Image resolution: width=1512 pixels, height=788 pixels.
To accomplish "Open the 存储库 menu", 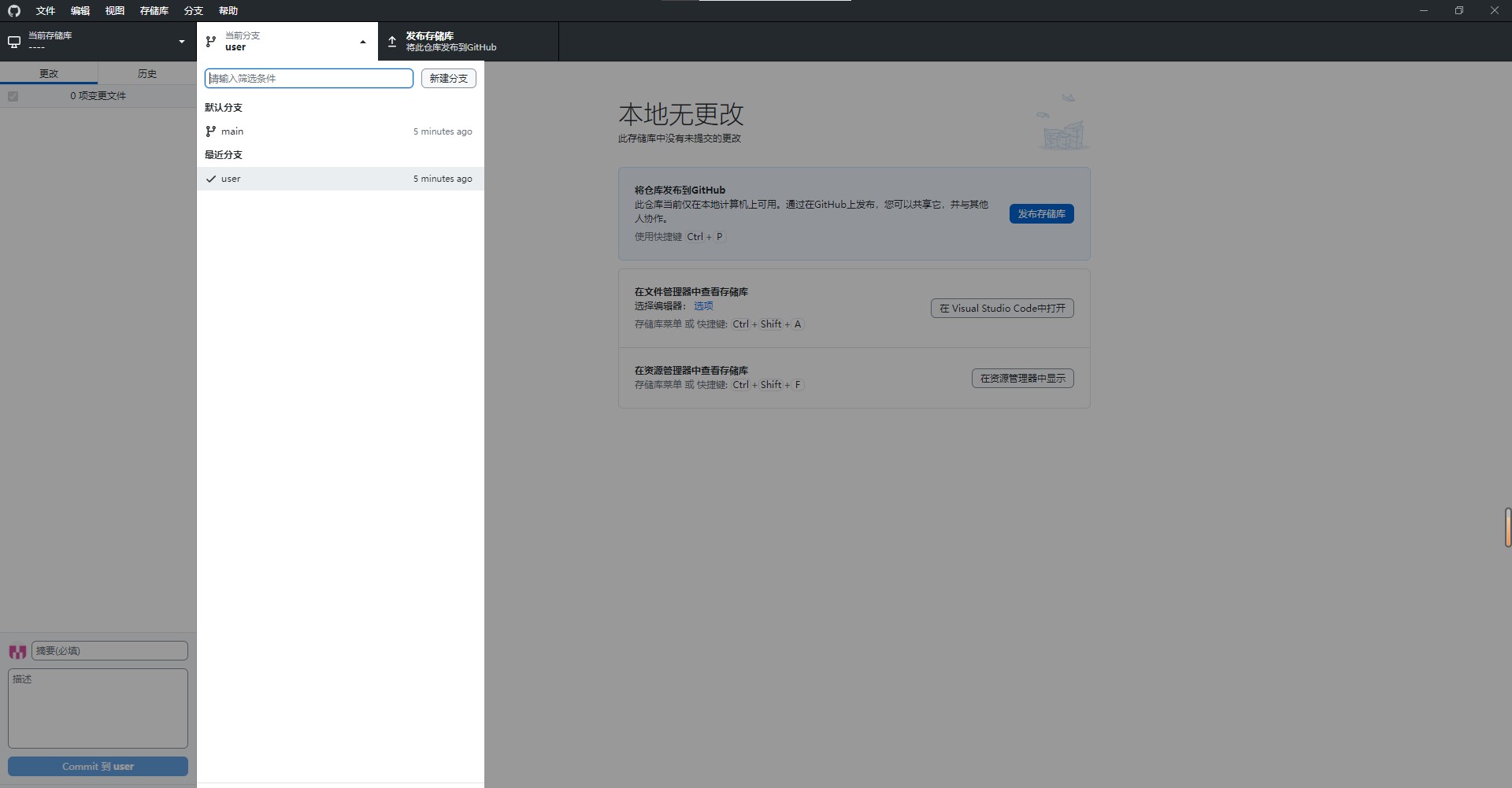I will point(154,11).
